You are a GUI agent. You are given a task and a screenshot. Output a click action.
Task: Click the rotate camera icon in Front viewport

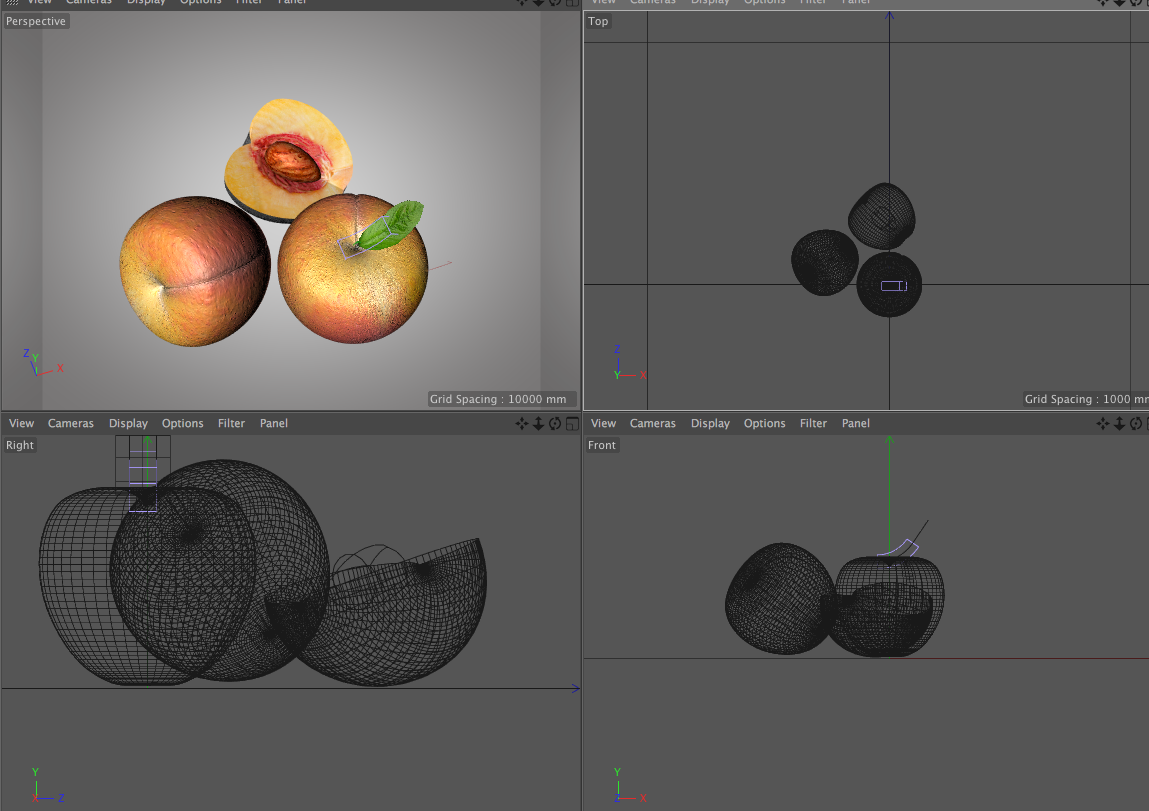coord(1137,424)
